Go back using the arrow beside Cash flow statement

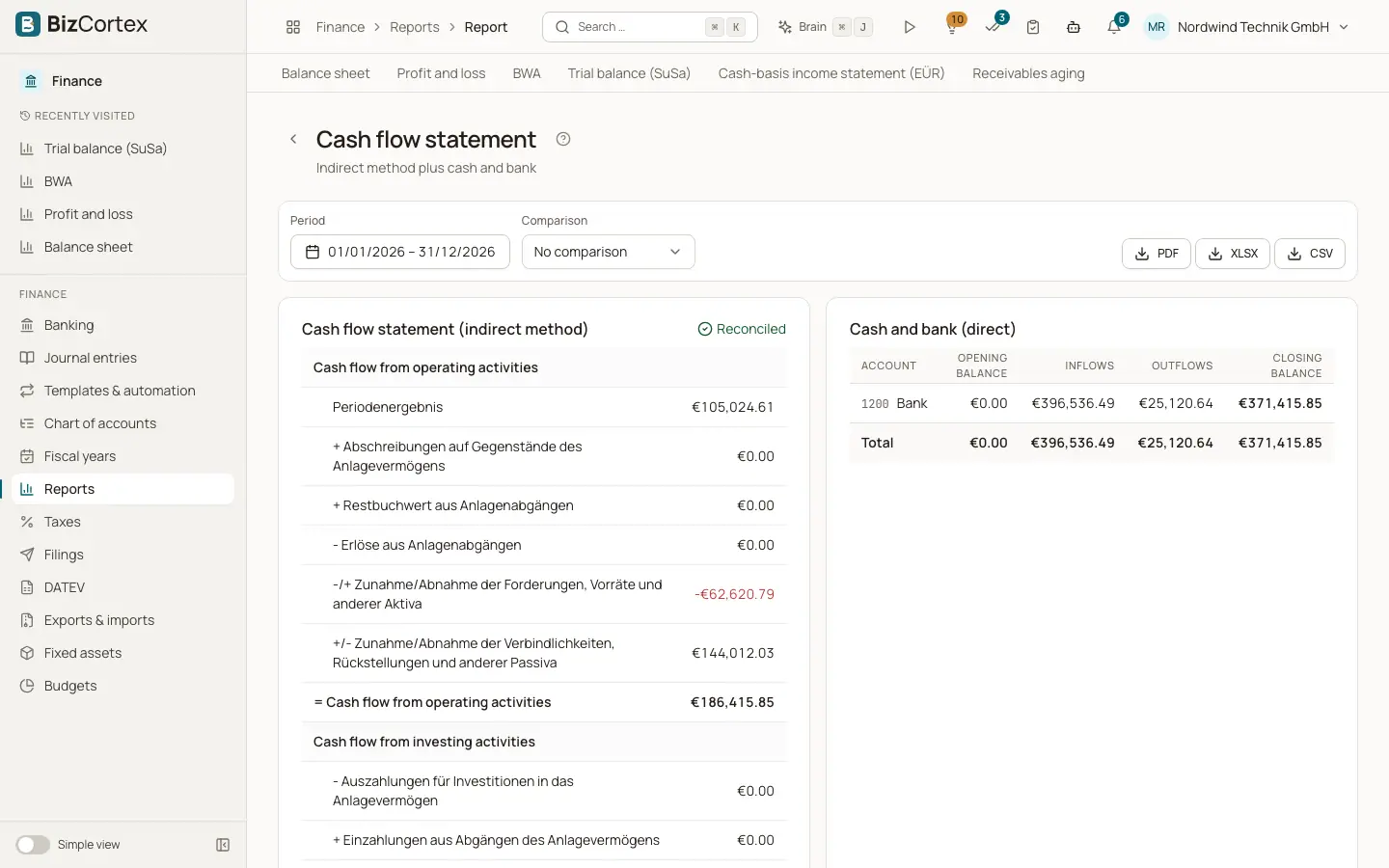[x=293, y=139]
